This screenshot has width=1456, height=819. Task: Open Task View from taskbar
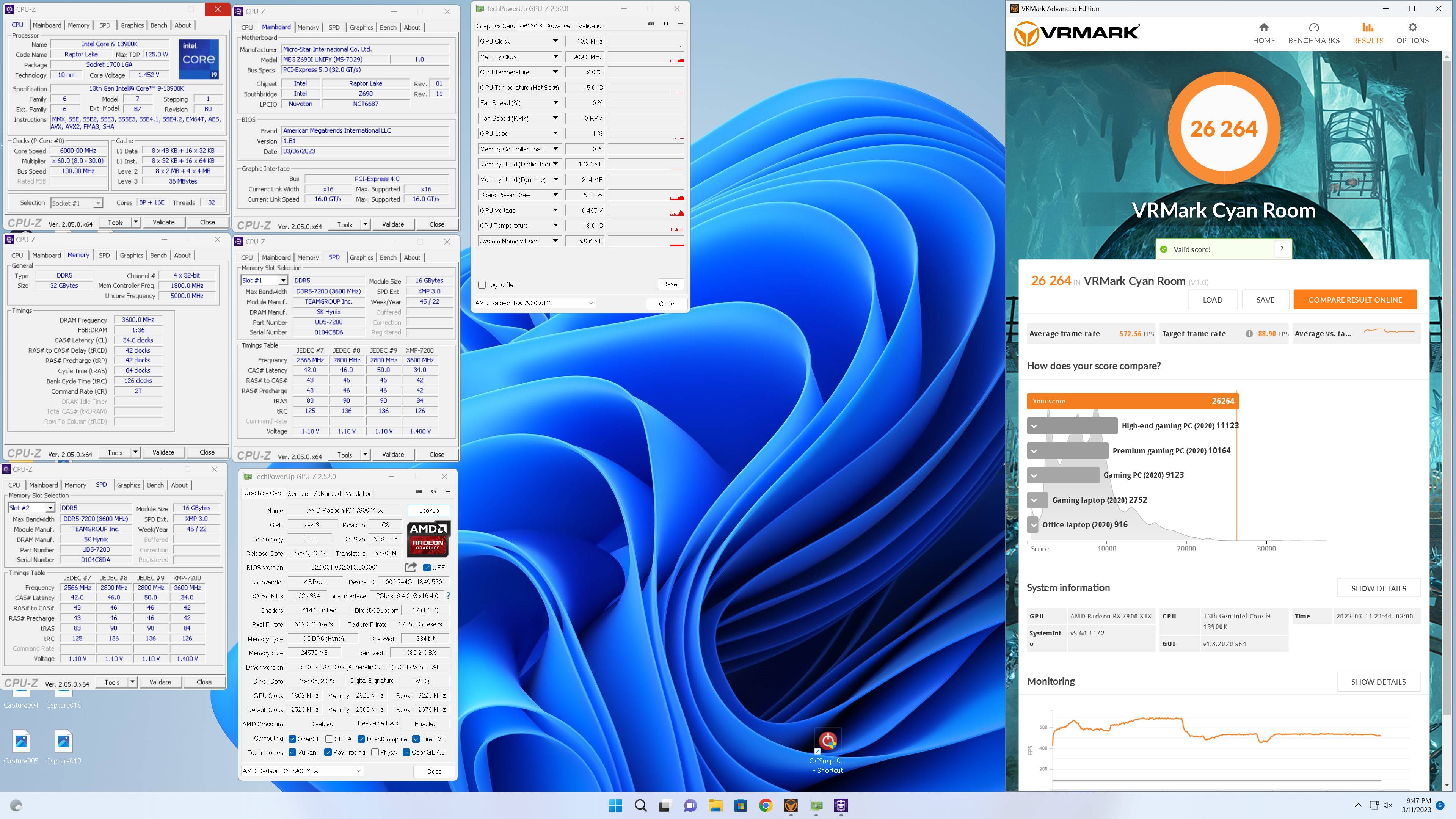tap(665, 805)
